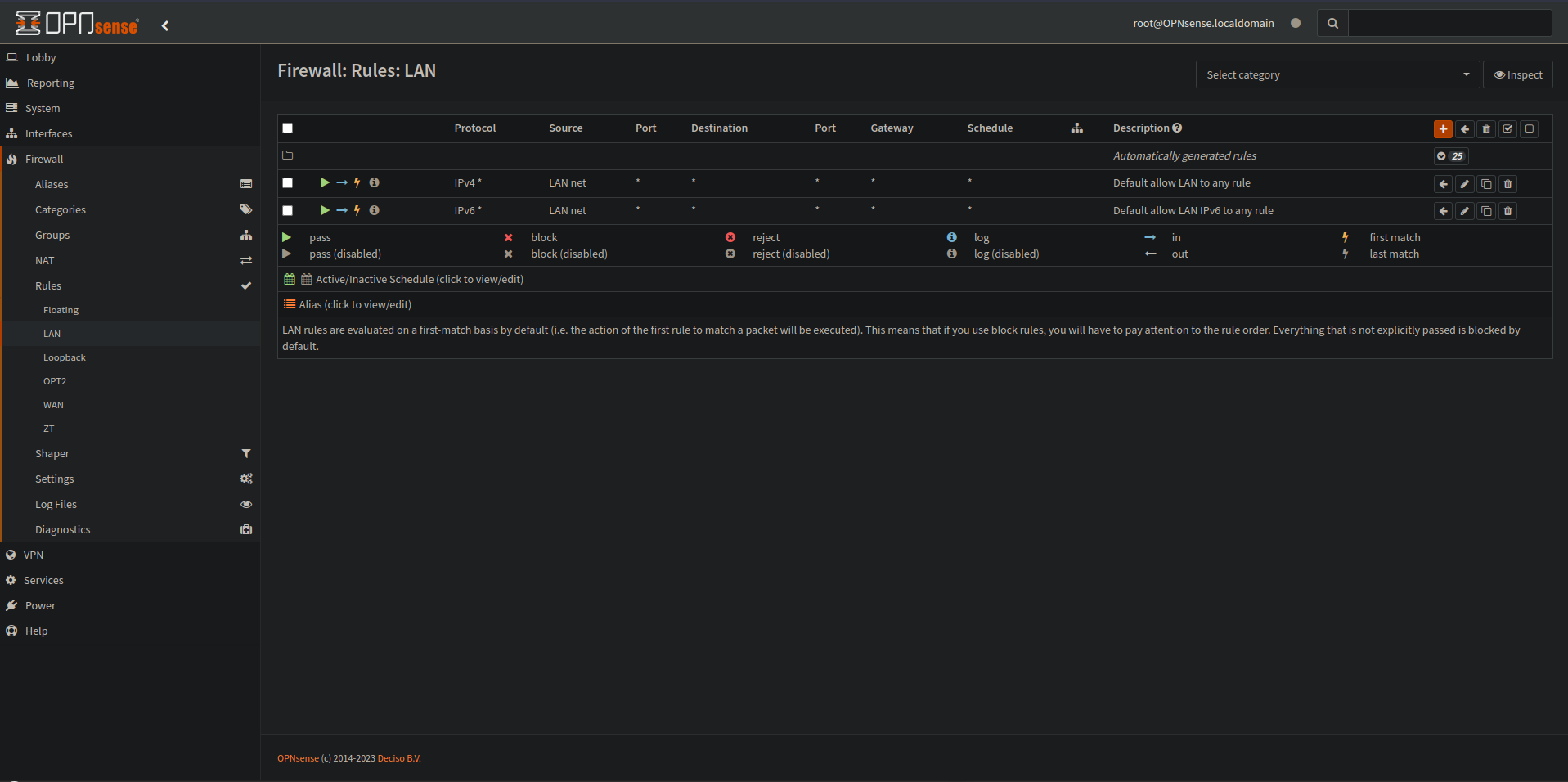Image resolution: width=1568 pixels, height=782 pixels.
Task: Open the Select category dropdown
Action: coord(1337,74)
